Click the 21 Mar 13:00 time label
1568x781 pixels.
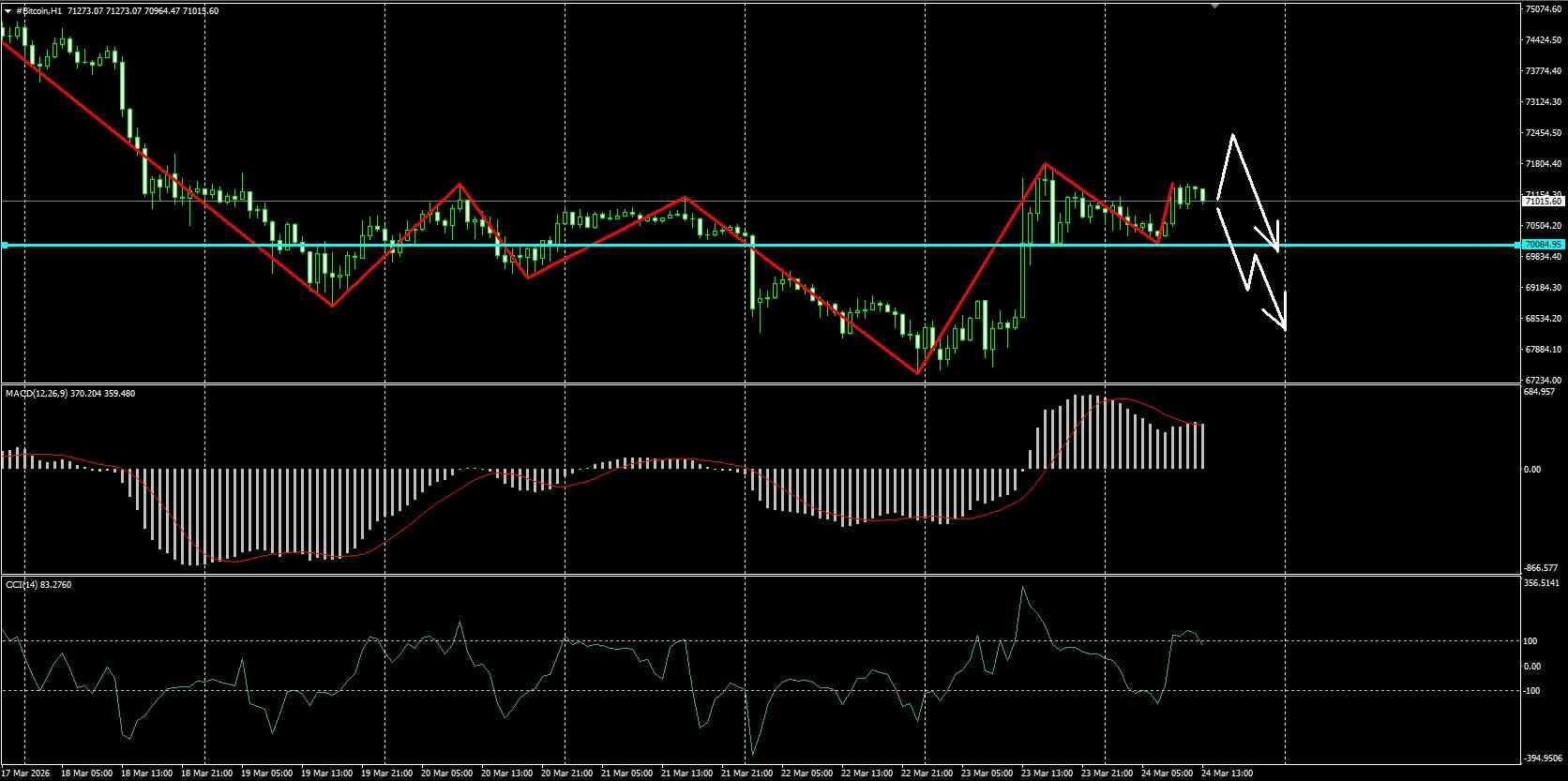click(x=686, y=773)
